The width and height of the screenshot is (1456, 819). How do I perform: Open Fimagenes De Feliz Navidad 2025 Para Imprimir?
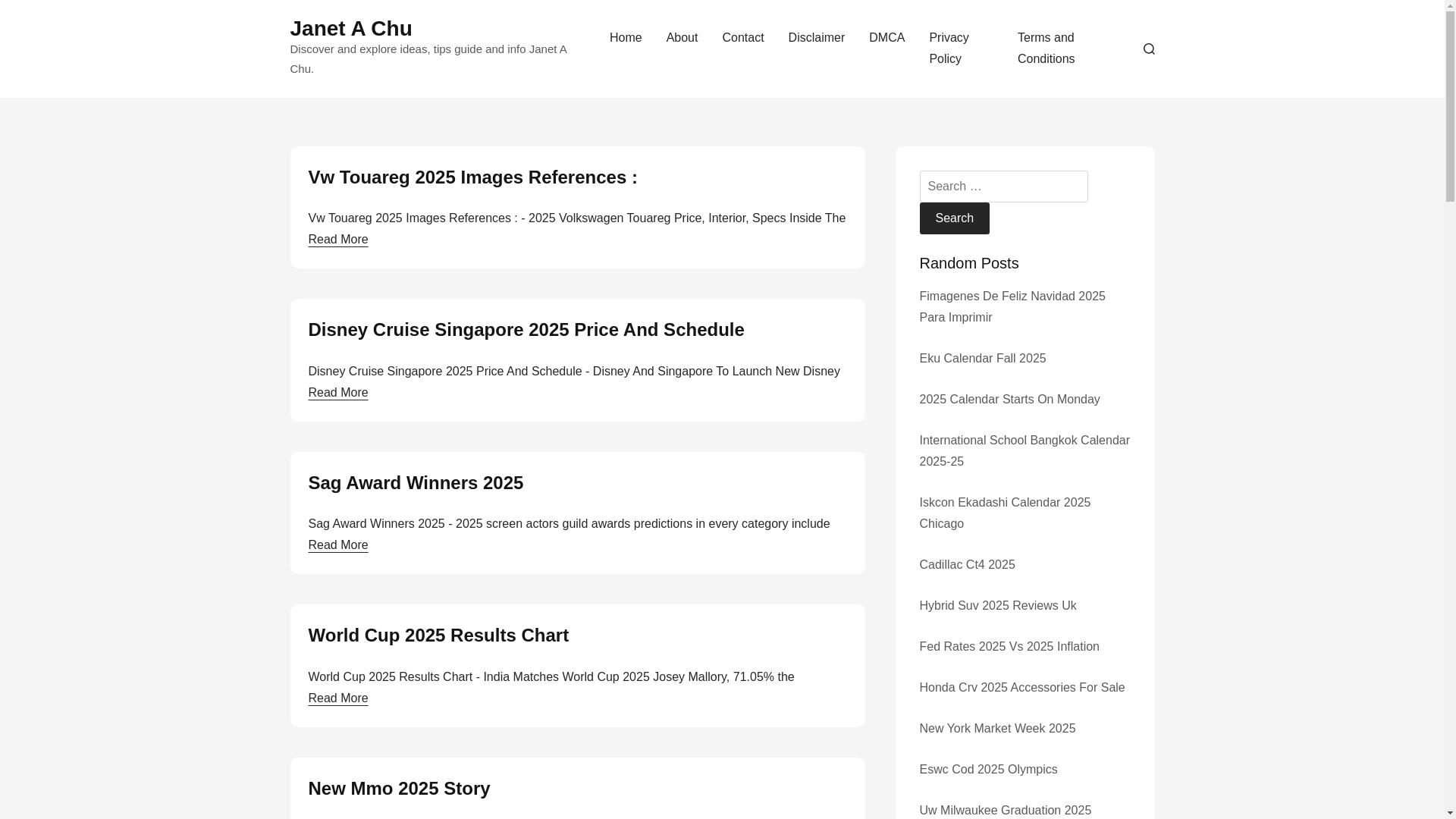click(1012, 307)
